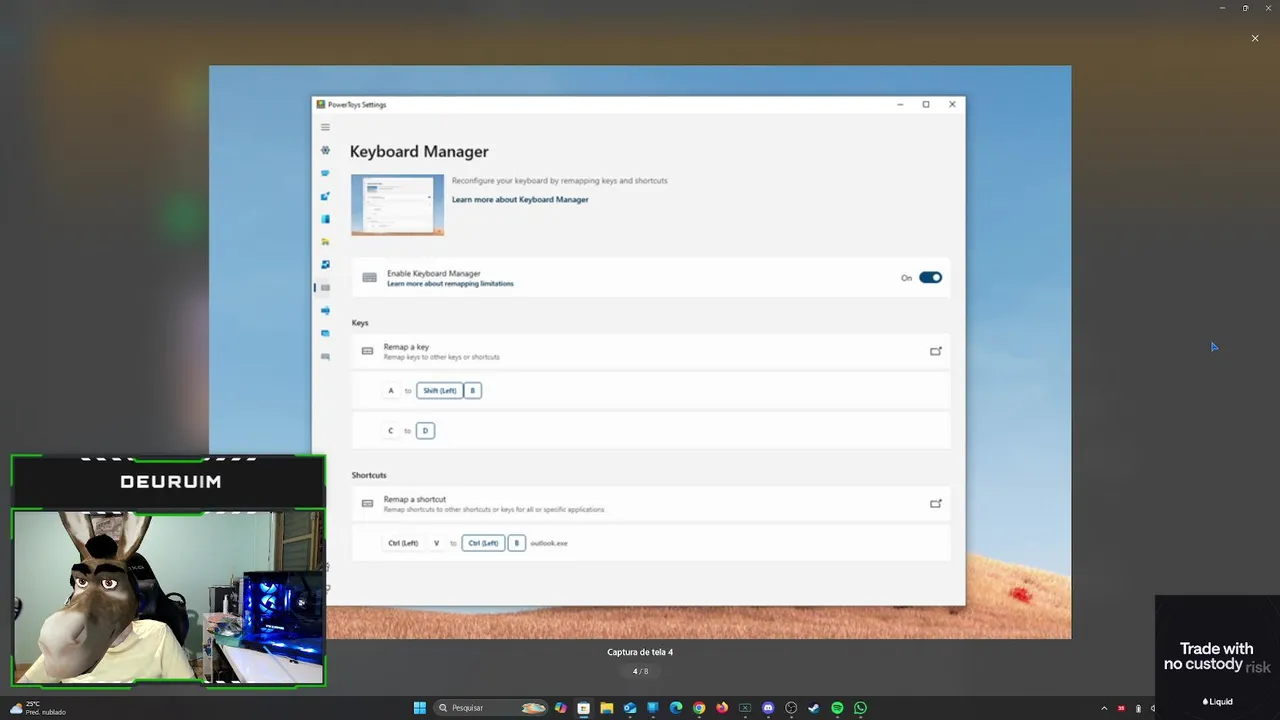Click the Pesquisar taskbar search box

[491, 708]
